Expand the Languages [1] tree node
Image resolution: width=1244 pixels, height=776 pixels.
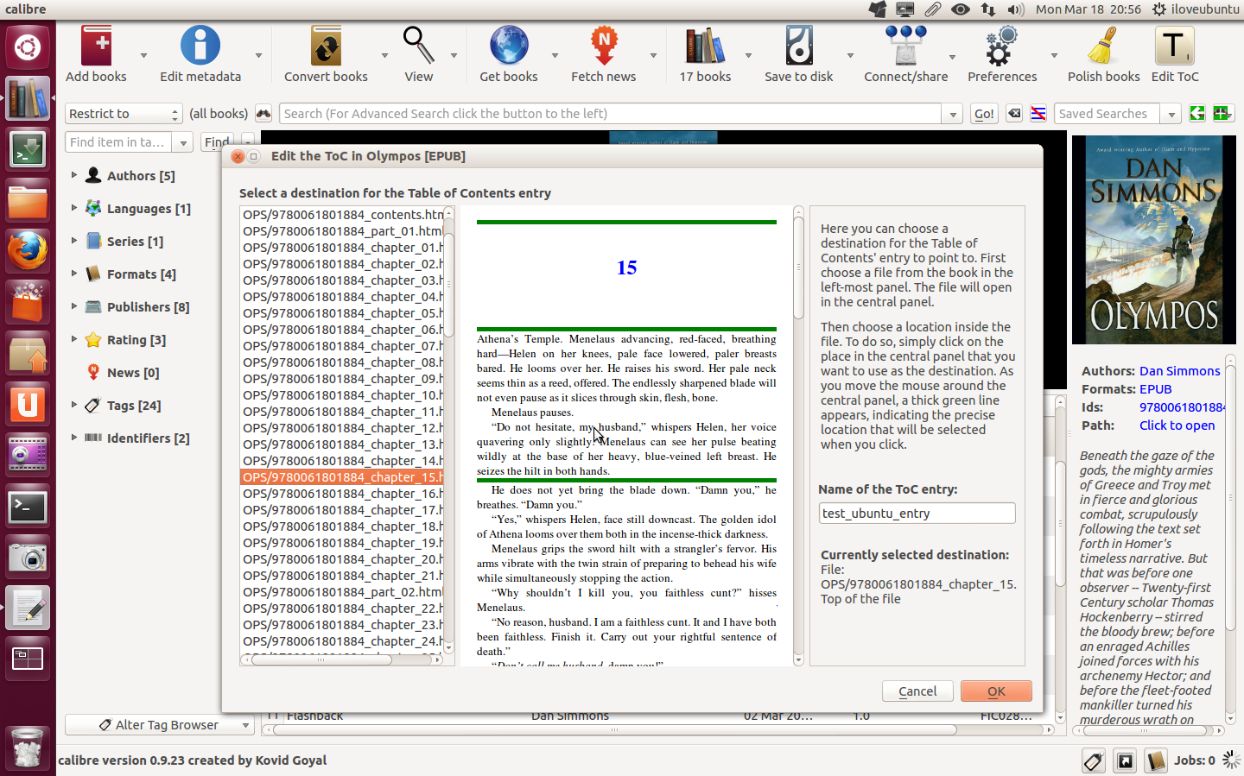(x=74, y=208)
